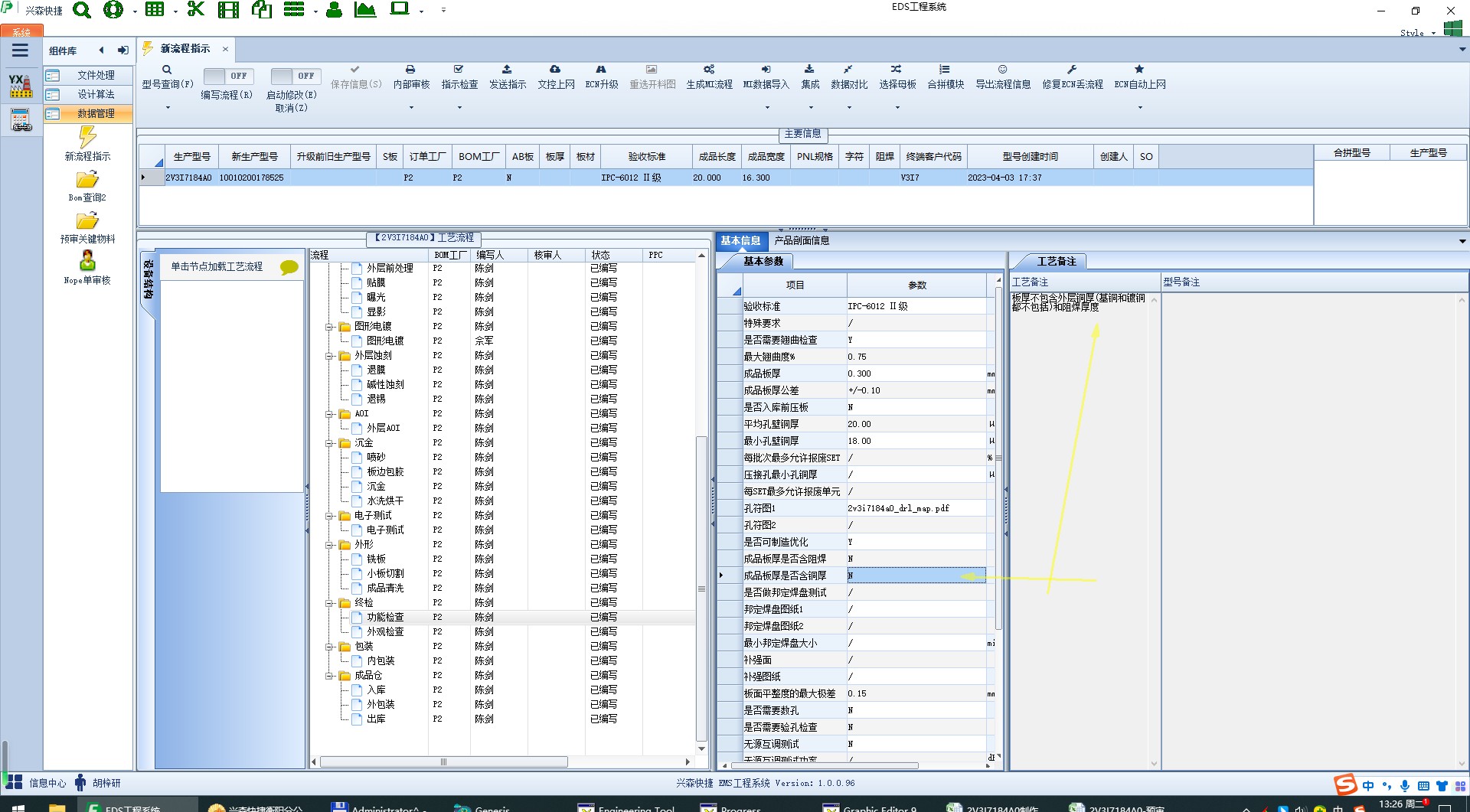Click the ECN升级 toolbar tool

602,77
